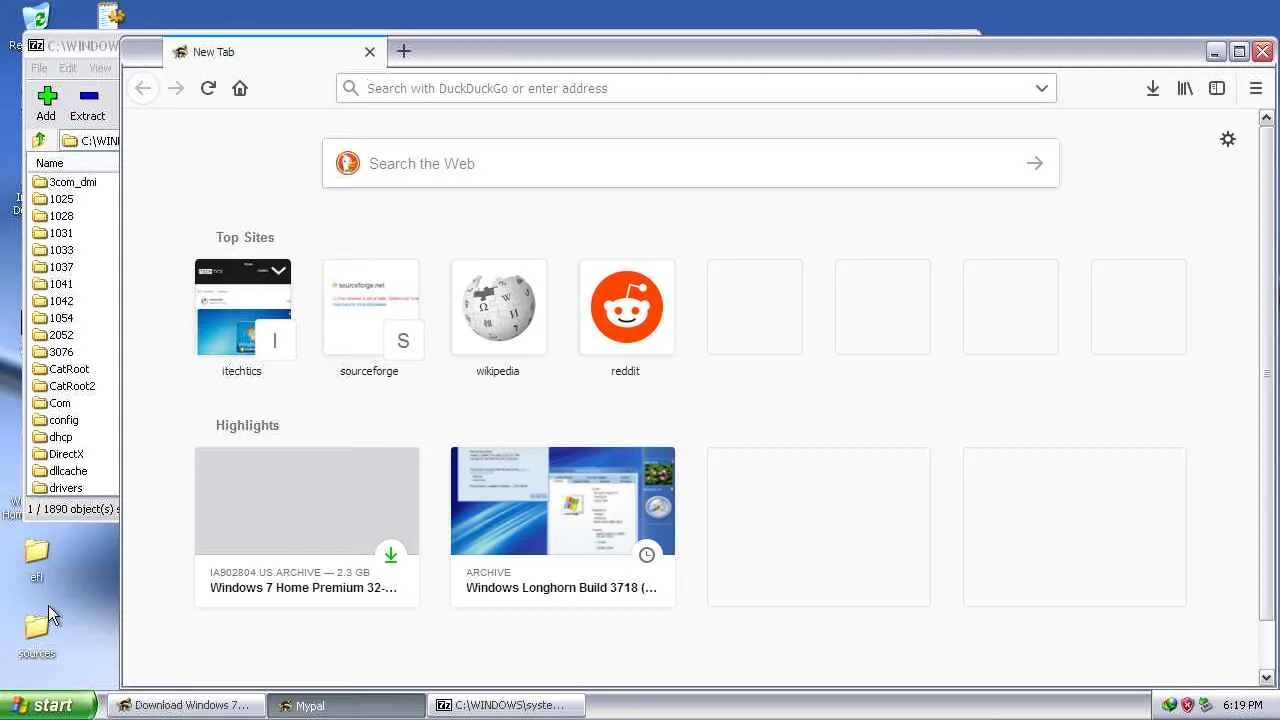This screenshot has height=720, width=1280.
Task: Open new tab page settings gear
Action: tap(1228, 139)
